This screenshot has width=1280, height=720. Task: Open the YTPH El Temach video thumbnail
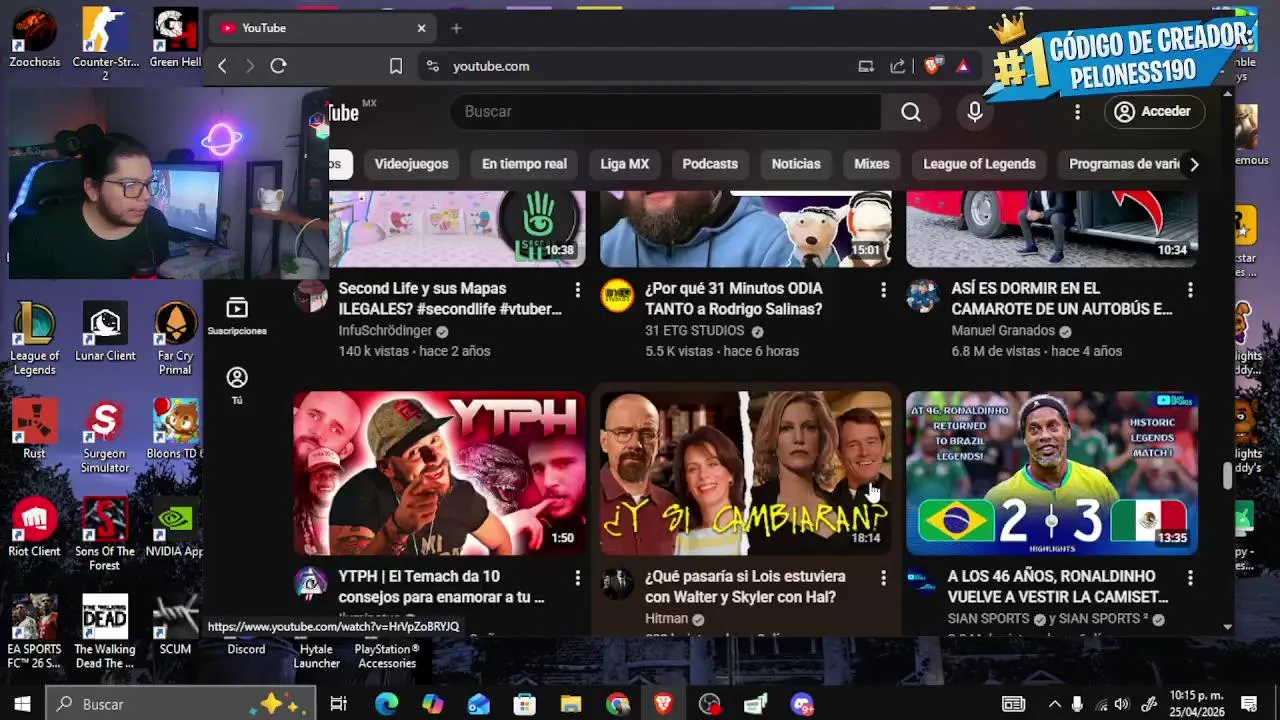coord(439,473)
